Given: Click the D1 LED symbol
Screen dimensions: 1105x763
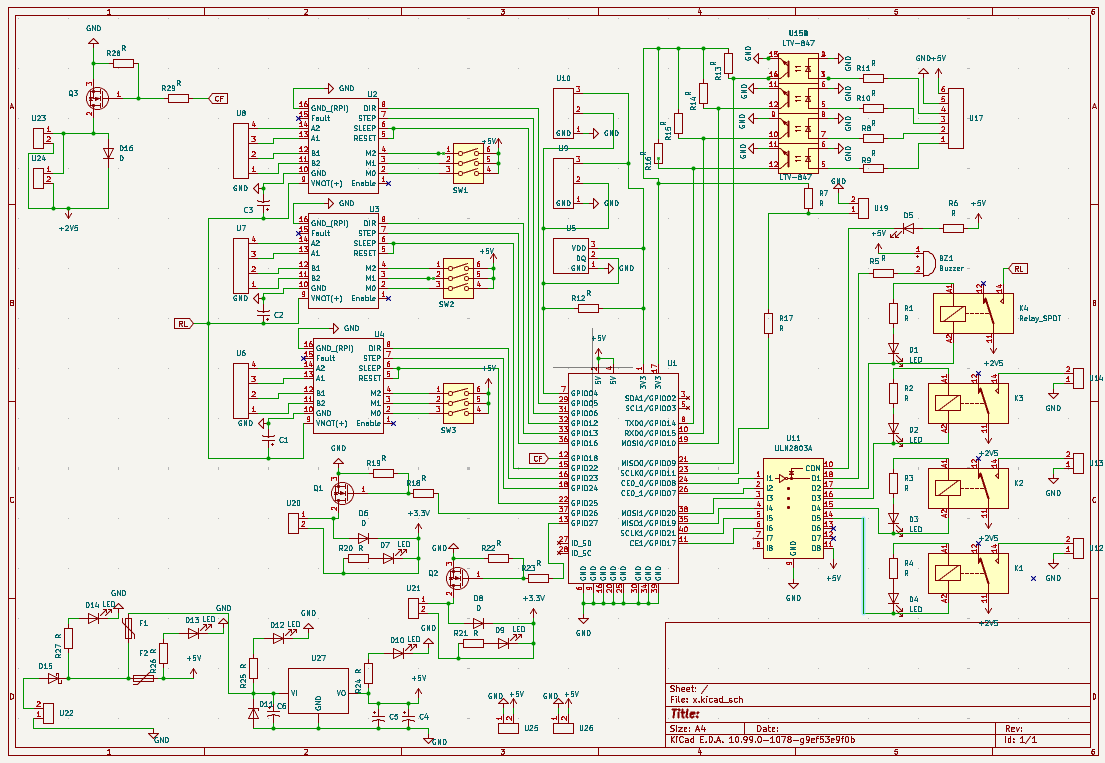Looking at the screenshot, I should pyautogui.click(x=894, y=349).
